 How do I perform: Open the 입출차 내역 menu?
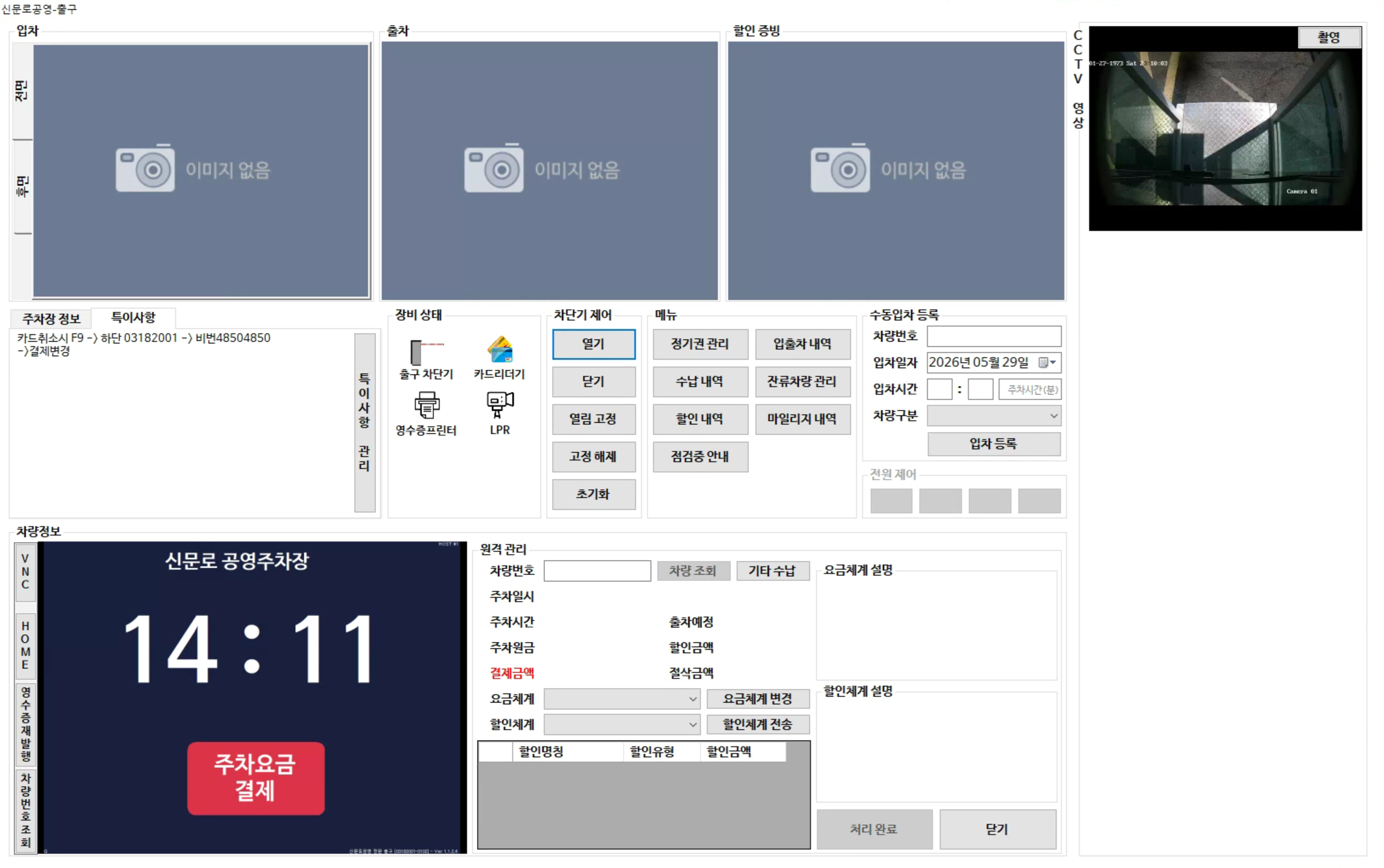803,344
